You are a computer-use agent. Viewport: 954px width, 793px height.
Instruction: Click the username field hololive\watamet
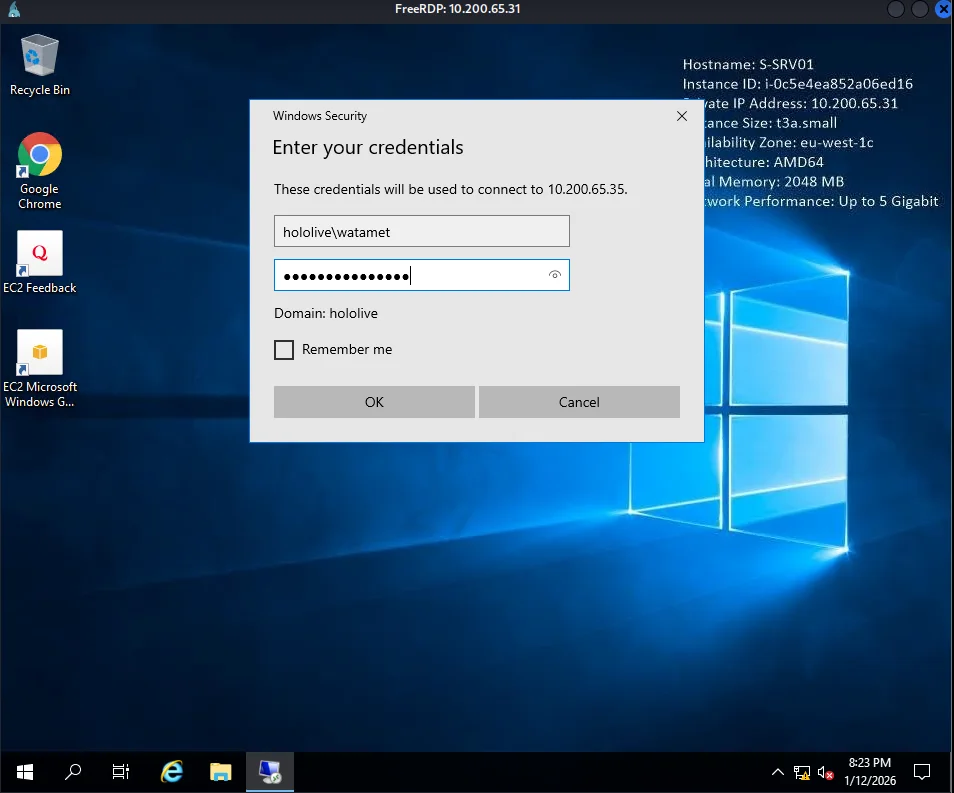point(421,231)
